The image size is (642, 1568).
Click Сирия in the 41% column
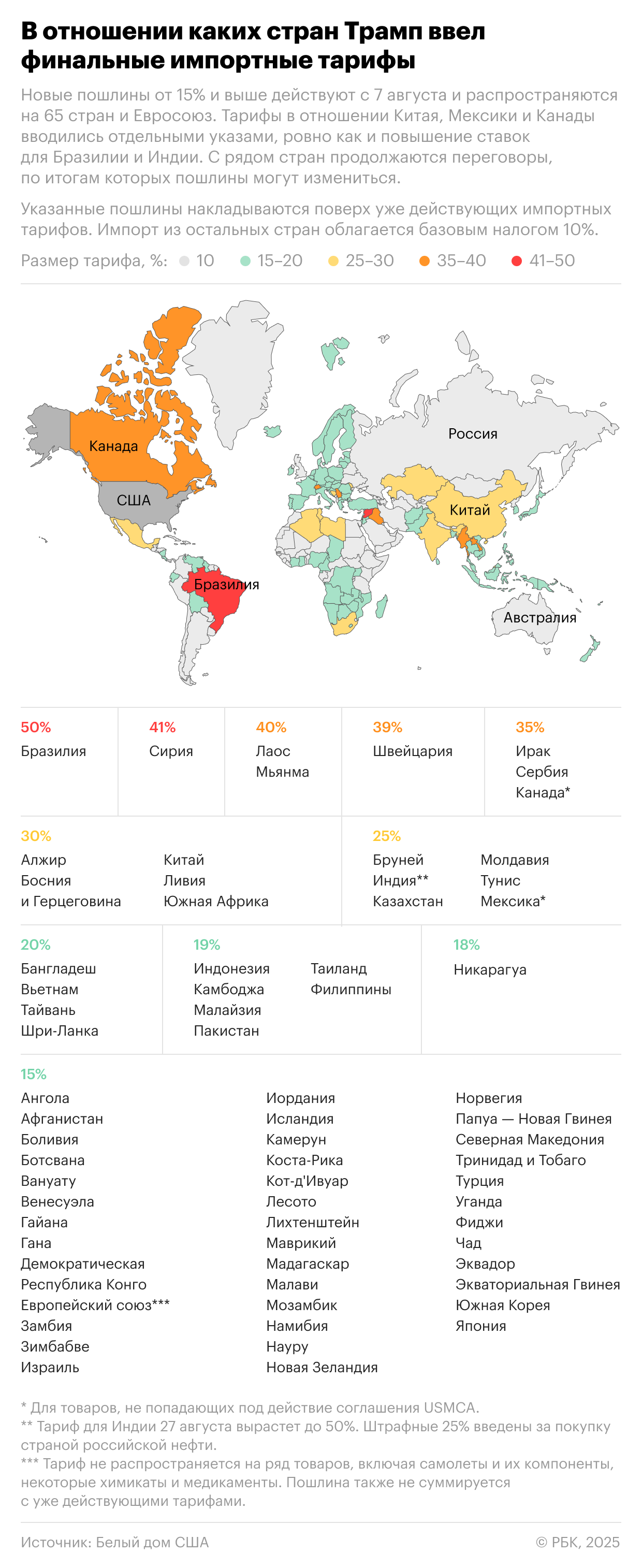(x=171, y=751)
